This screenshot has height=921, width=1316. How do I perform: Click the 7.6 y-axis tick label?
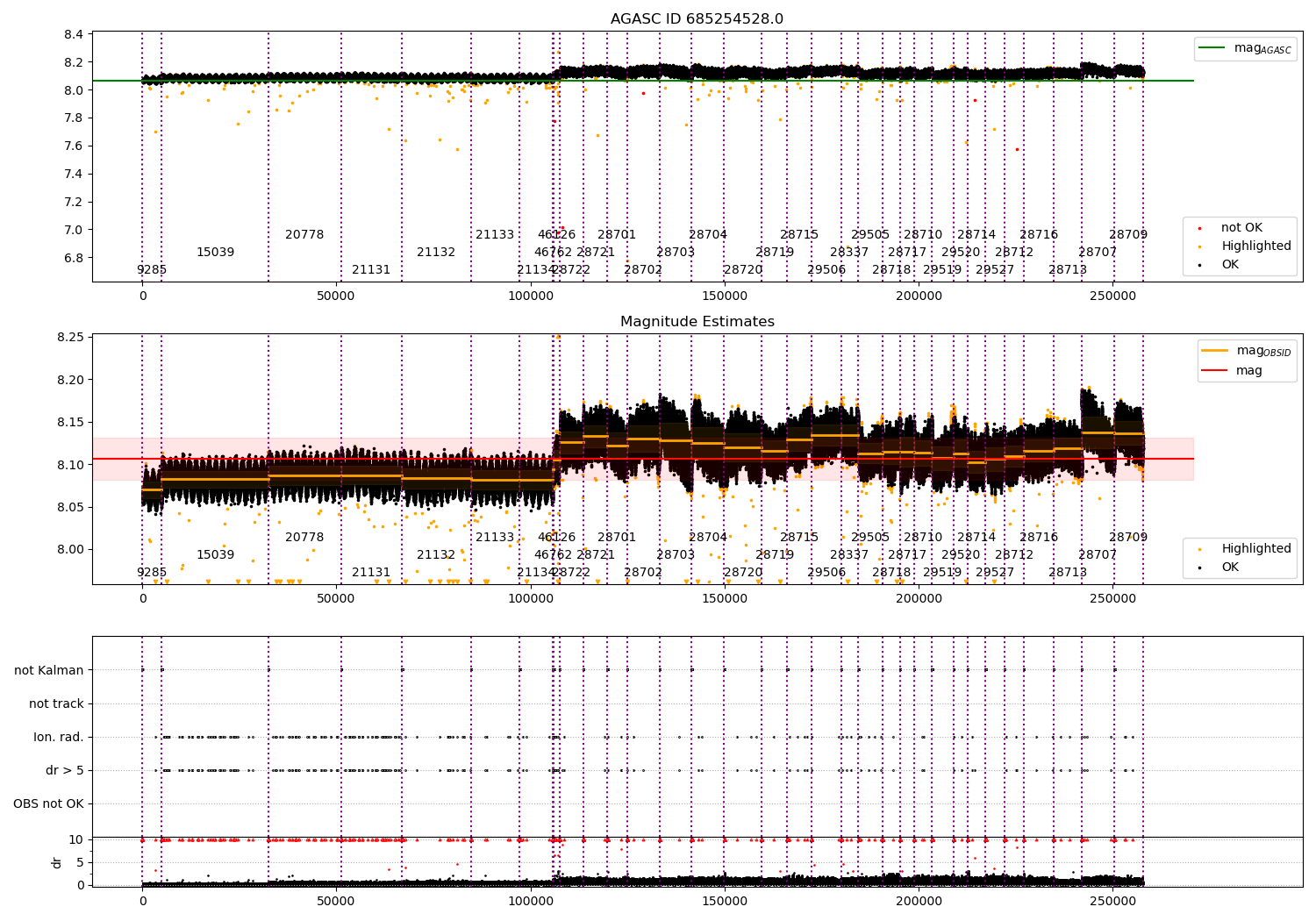74,146
